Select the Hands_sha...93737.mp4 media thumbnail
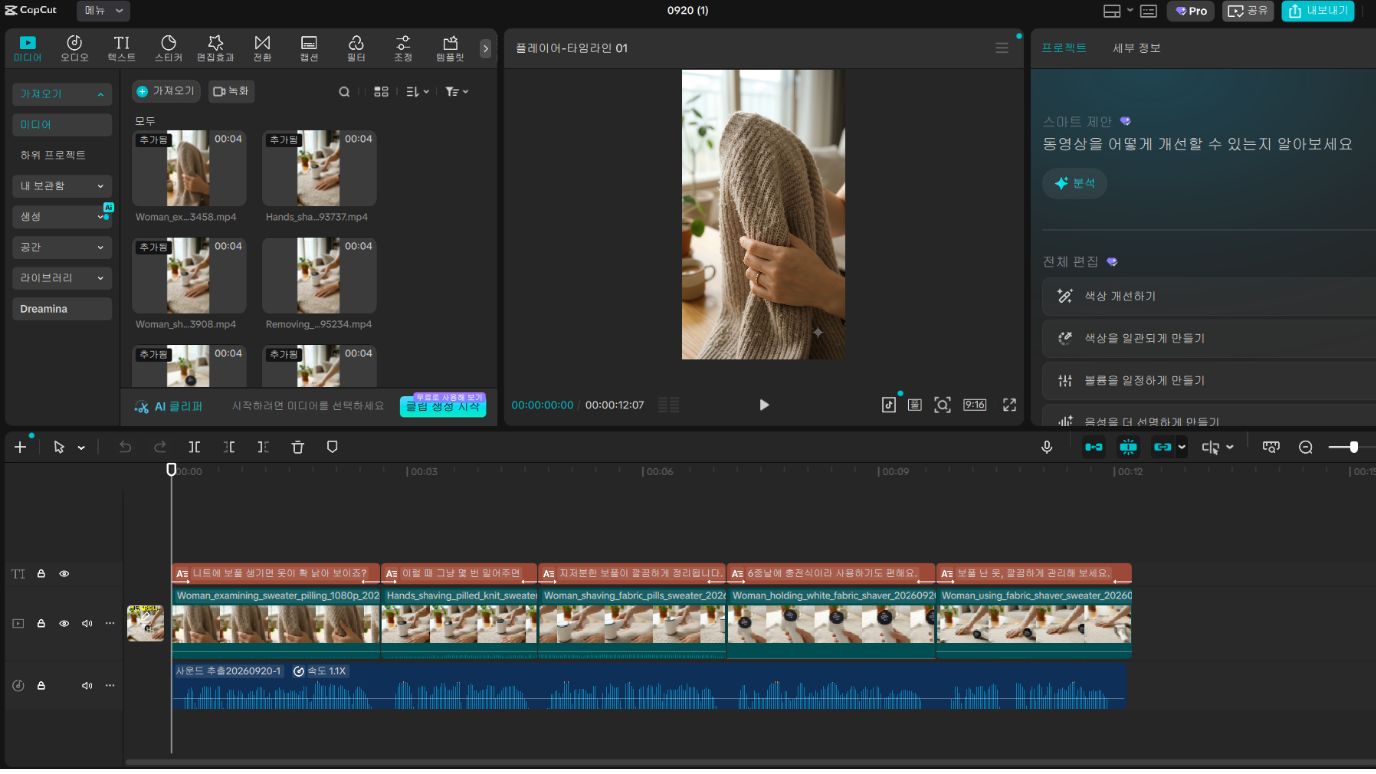The image size is (1376, 774). click(319, 168)
